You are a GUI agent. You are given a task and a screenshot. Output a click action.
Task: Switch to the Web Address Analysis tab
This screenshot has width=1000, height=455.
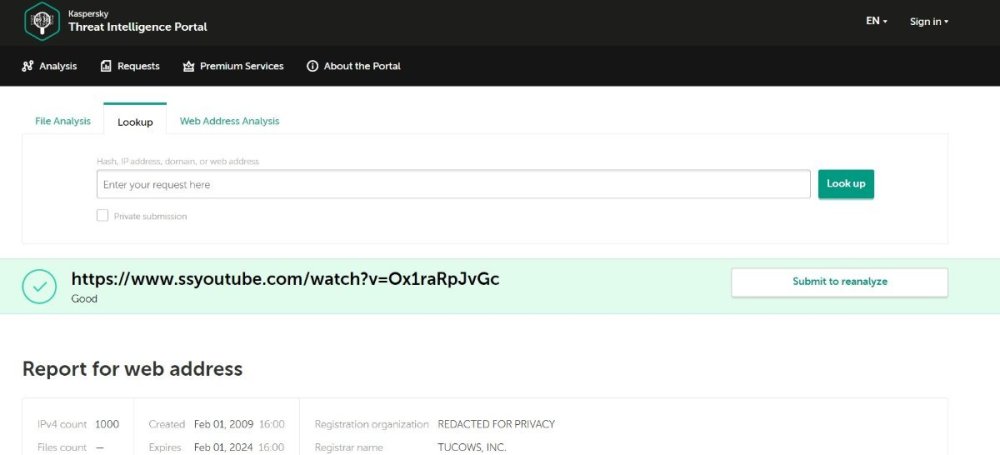[x=230, y=121]
